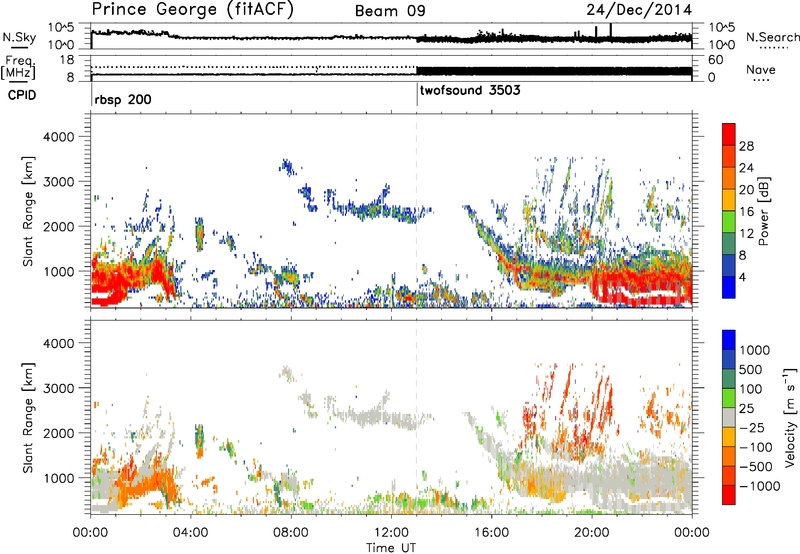Pick green Velocity segment between 100 and 25
The image size is (800, 554).
point(729,398)
